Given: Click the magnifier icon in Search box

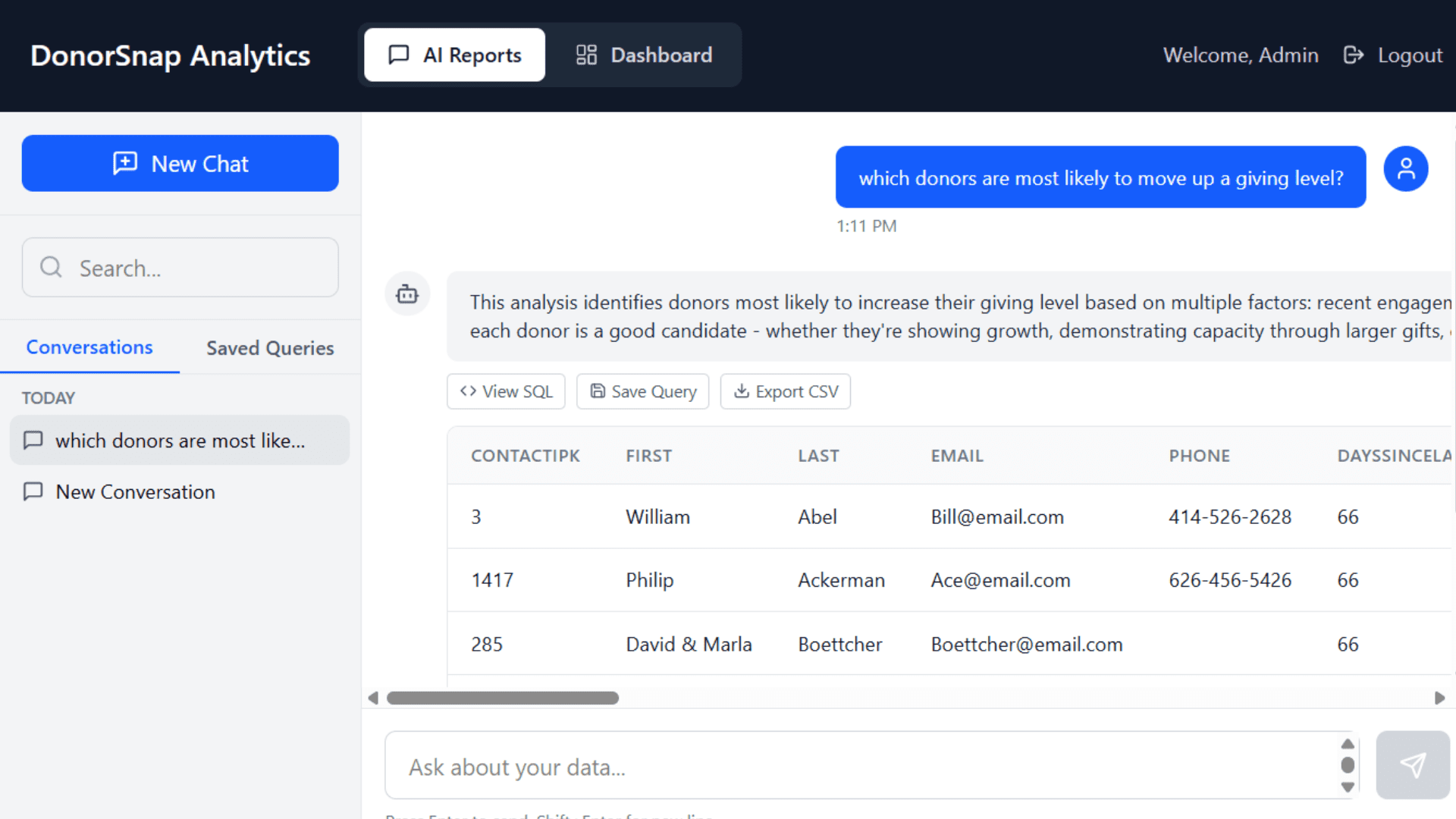Looking at the screenshot, I should (51, 267).
